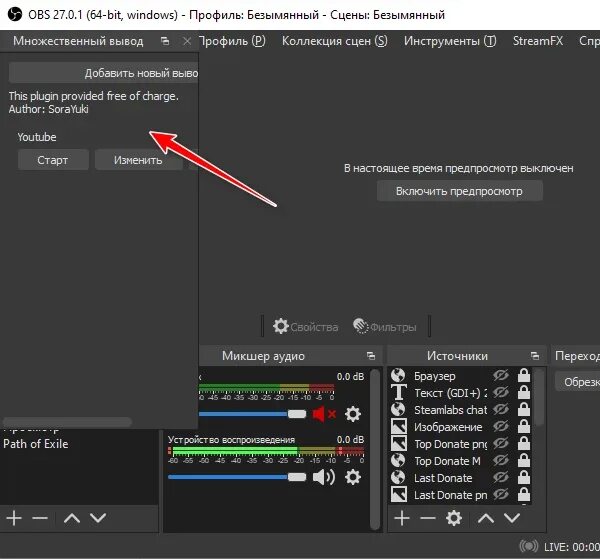Open source Свойства gear button

tap(305, 327)
